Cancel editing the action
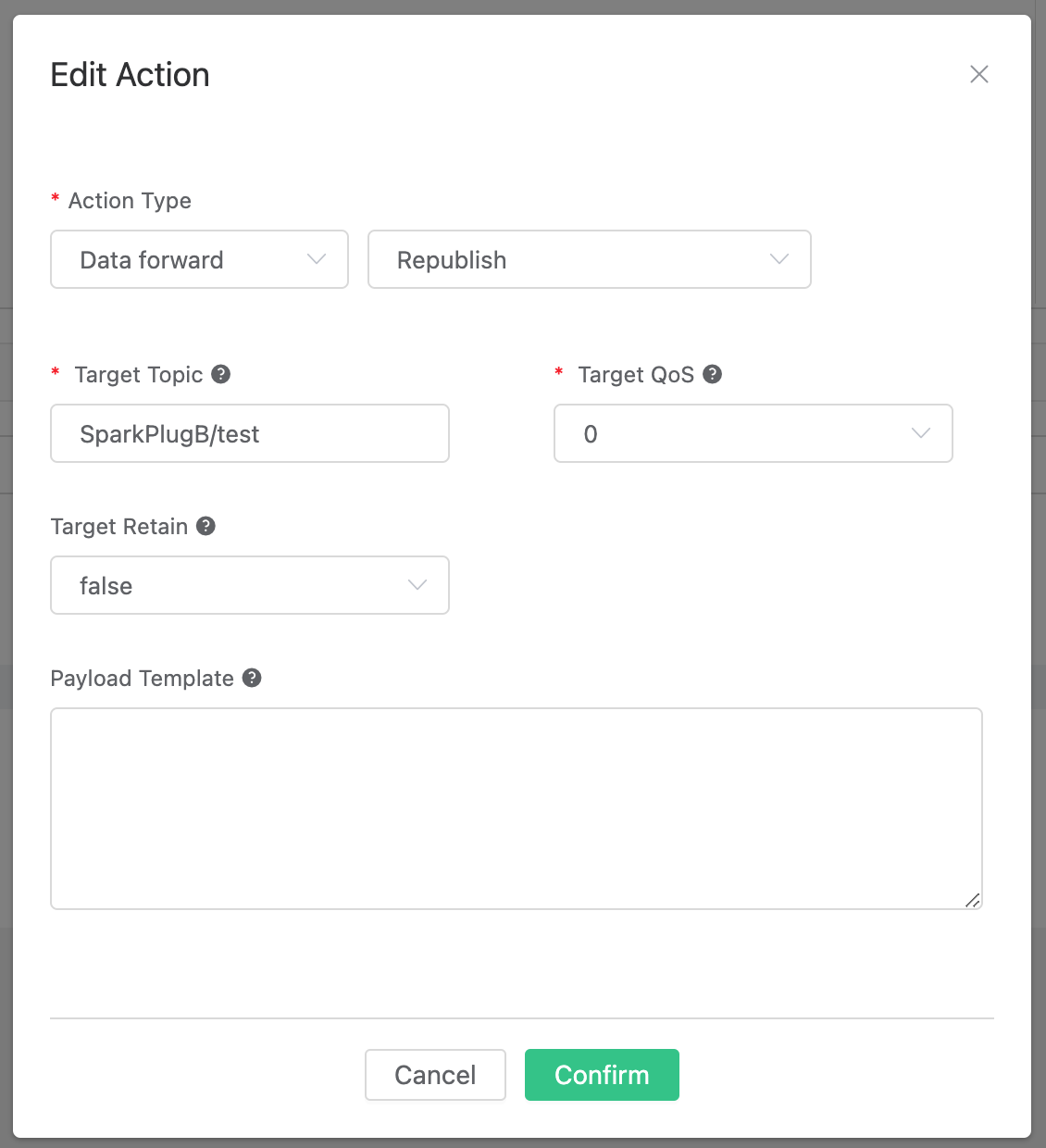This screenshot has width=1046, height=1148. [x=435, y=1075]
